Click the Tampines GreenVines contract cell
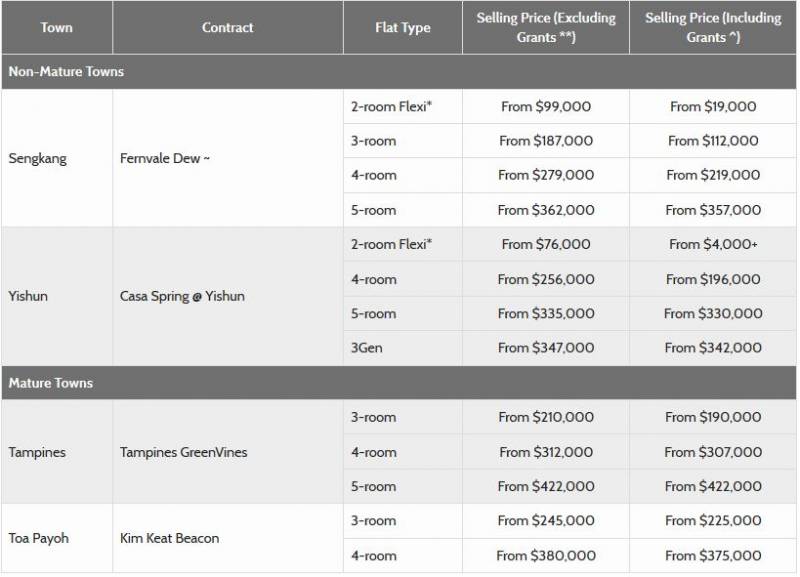This screenshot has height=577, width=800. click(x=183, y=452)
